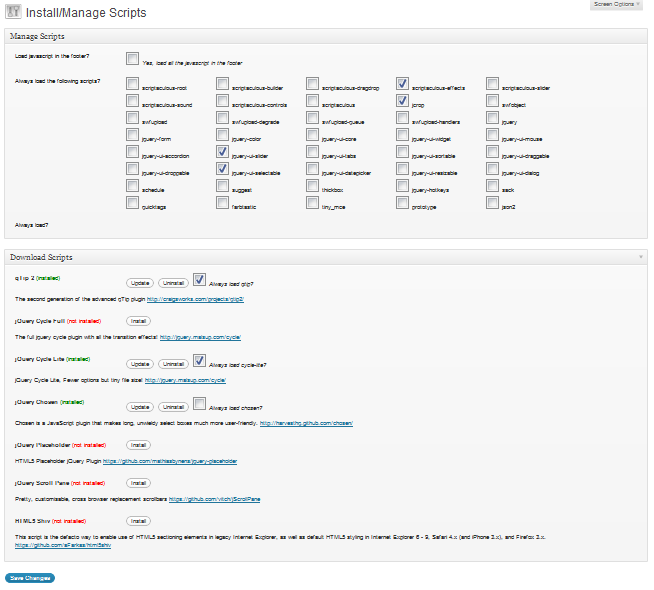Enable loading all javascript in the footer
654x590 pixels.
(132, 58)
